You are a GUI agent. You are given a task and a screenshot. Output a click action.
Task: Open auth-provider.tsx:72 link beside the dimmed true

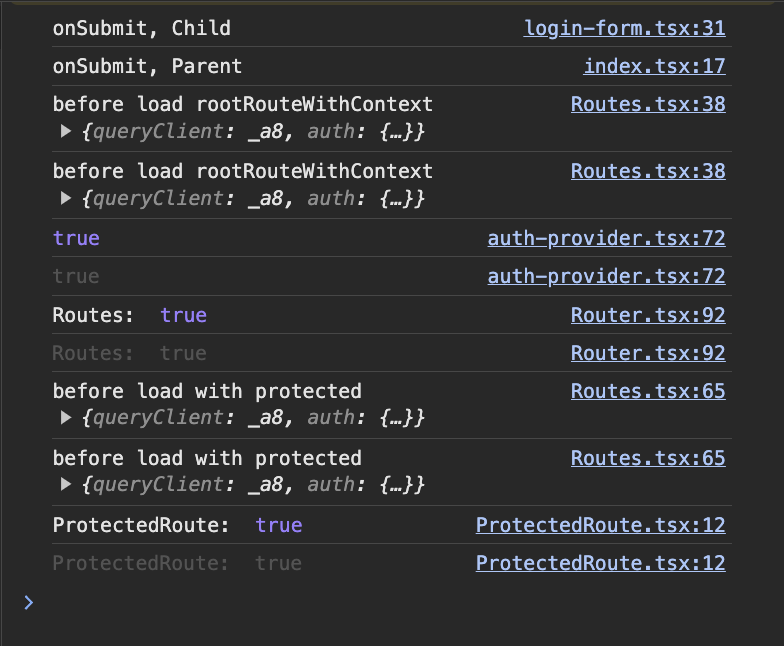tap(606, 276)
